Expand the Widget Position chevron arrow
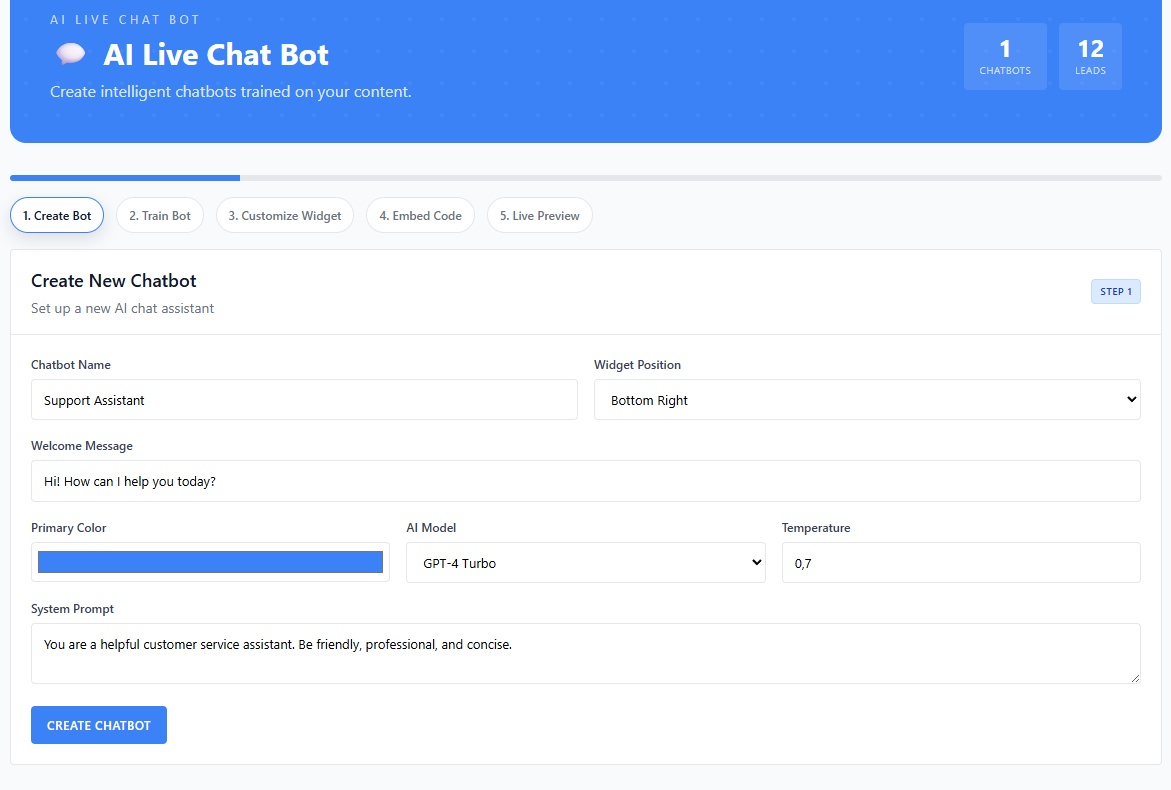The width and height of the screenshot is (1171, 790). click(x=1130, y=399)
